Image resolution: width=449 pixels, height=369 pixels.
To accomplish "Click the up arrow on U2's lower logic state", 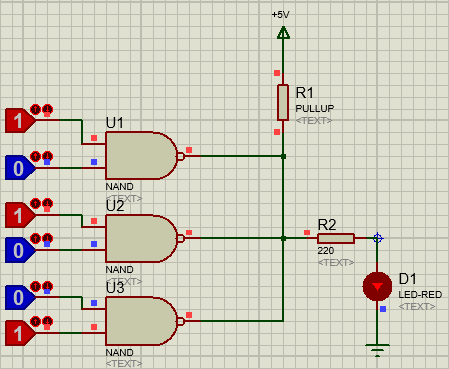I will [x=35, y=238].
